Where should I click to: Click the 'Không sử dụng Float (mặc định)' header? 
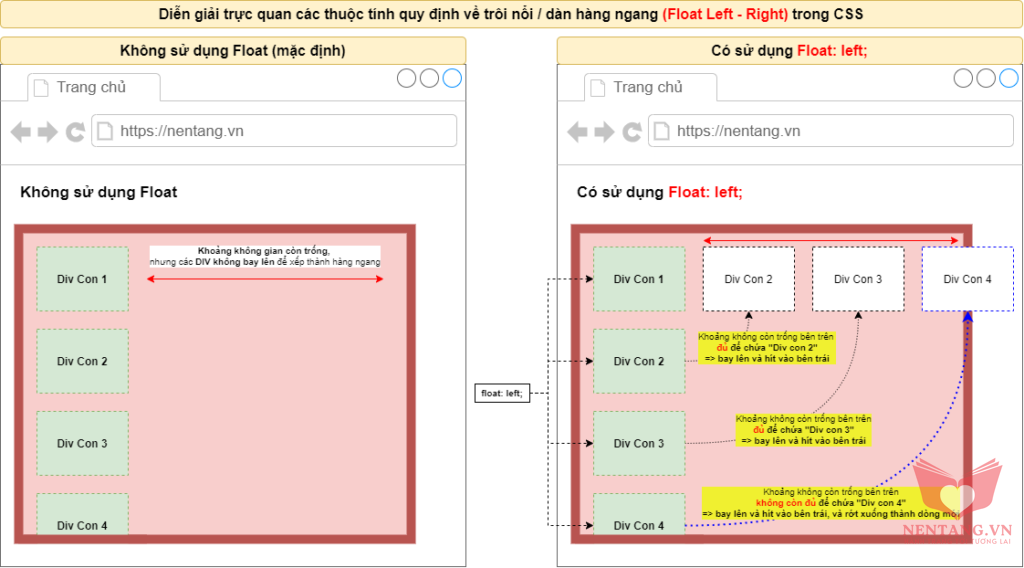point(233,51)
